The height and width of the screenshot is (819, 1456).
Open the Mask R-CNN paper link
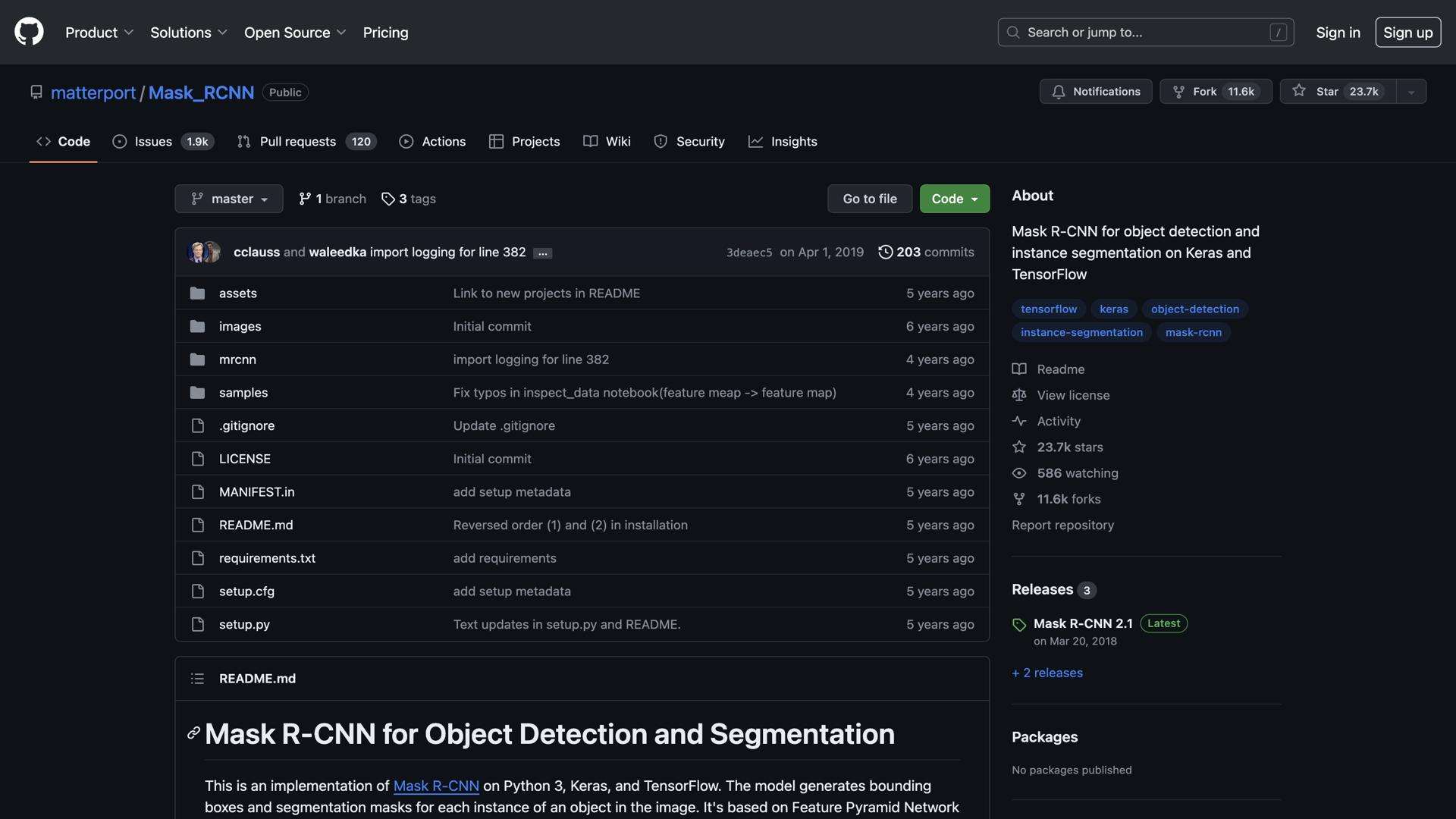click(x=436, y=786)
